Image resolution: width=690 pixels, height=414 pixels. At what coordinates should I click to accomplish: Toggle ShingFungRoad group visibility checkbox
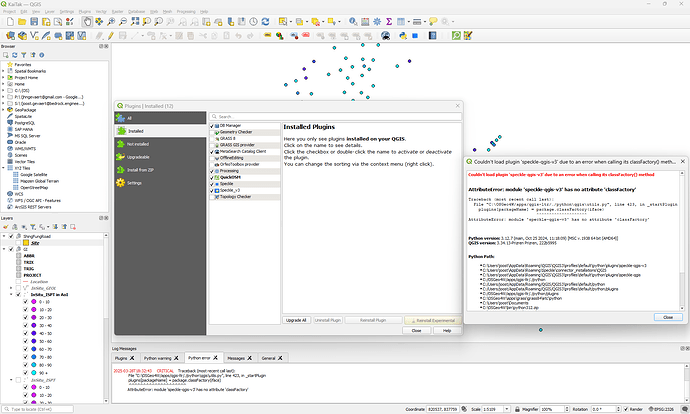(x=11, y=236)
